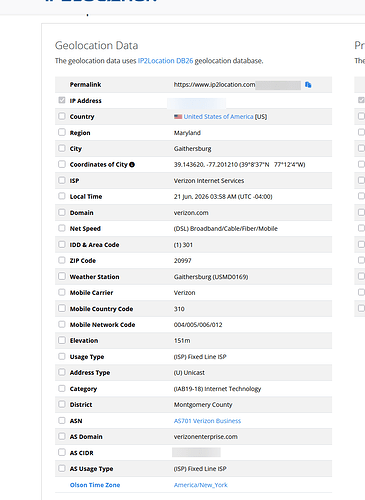The image size is (365, 500).
Task: Select the ISP checkbox
Action: pyautogui.click(x=62, y=180)
